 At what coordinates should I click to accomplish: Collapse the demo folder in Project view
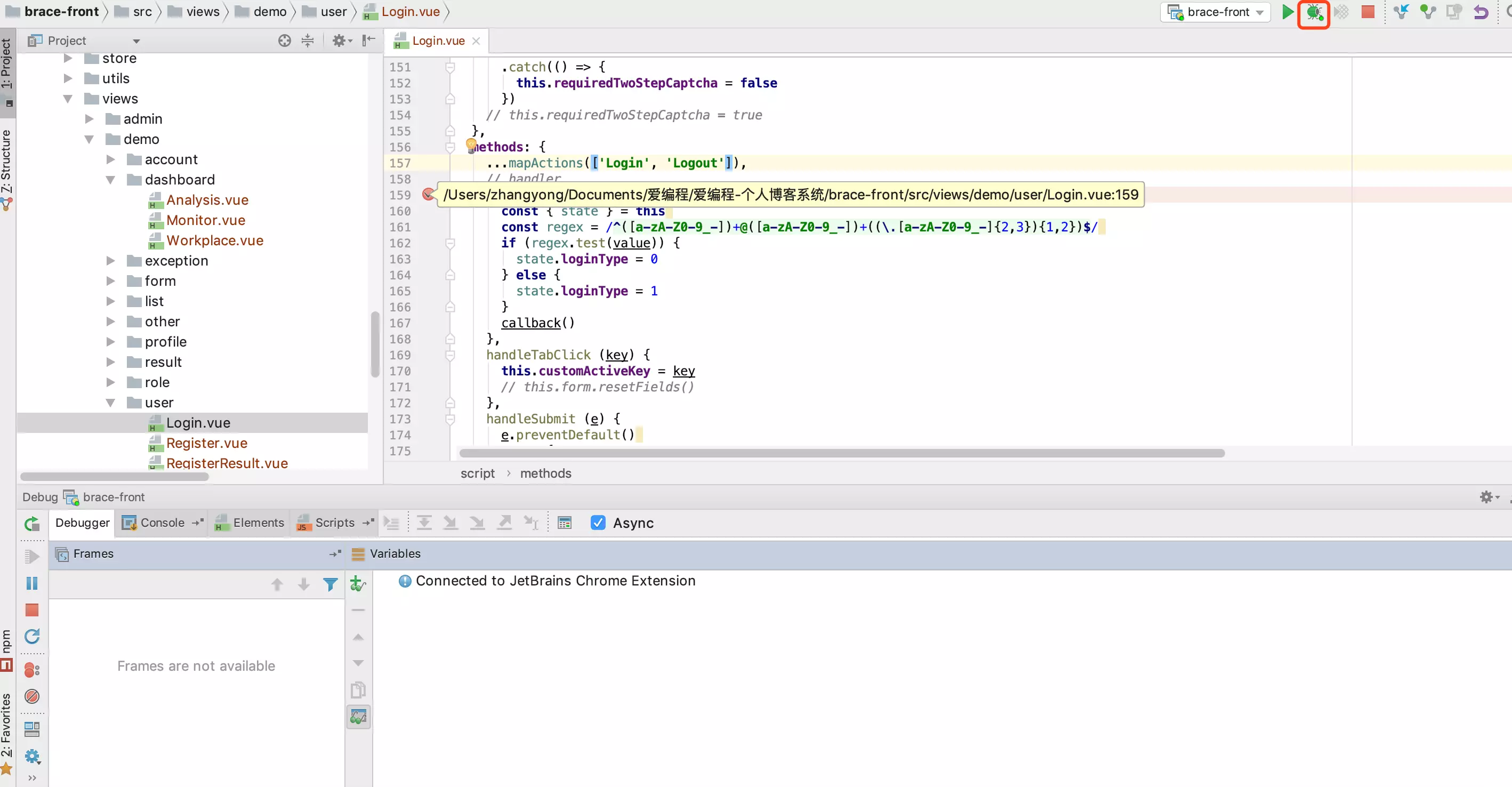pyautogui.click(x=89, y=139)
